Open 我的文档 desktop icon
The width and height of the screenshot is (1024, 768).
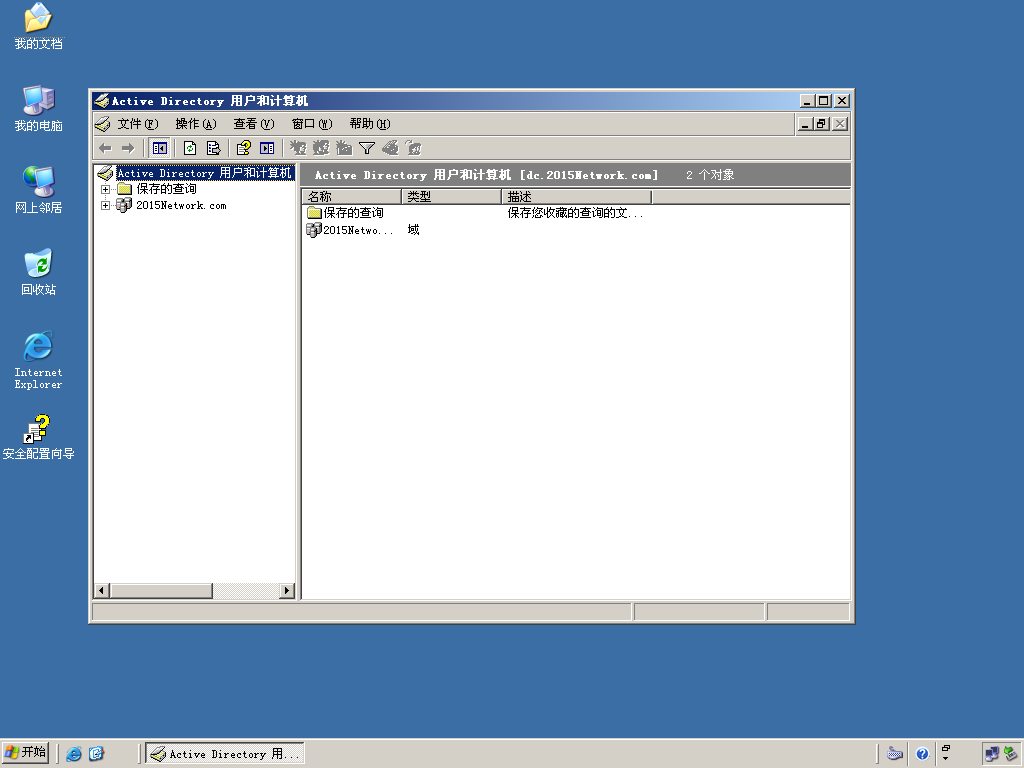point(39,26)
